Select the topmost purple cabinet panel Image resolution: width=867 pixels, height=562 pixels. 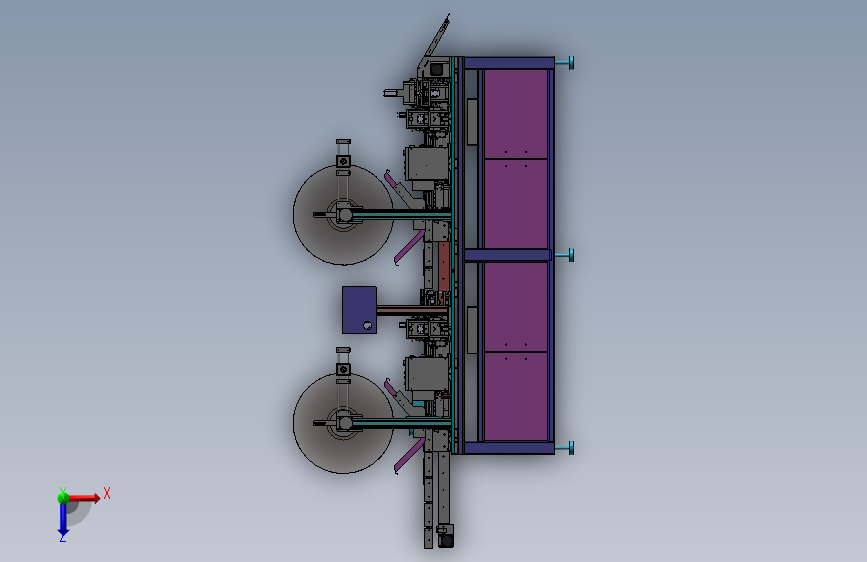pos(515,114)
